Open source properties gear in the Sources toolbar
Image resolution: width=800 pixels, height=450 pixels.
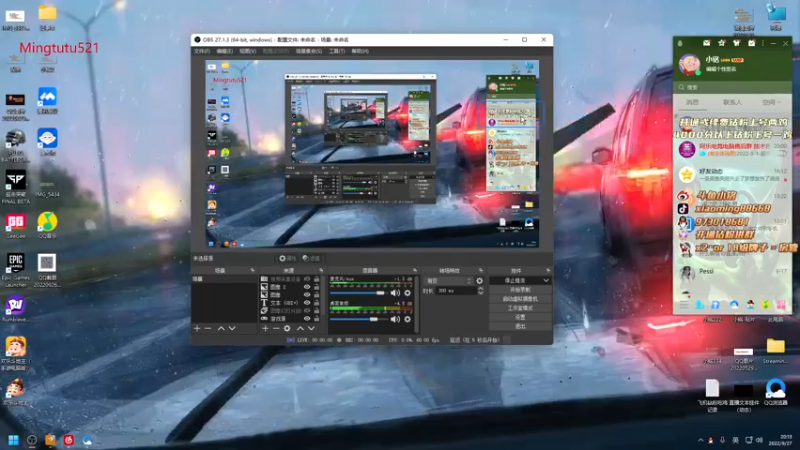coord(287,328)
